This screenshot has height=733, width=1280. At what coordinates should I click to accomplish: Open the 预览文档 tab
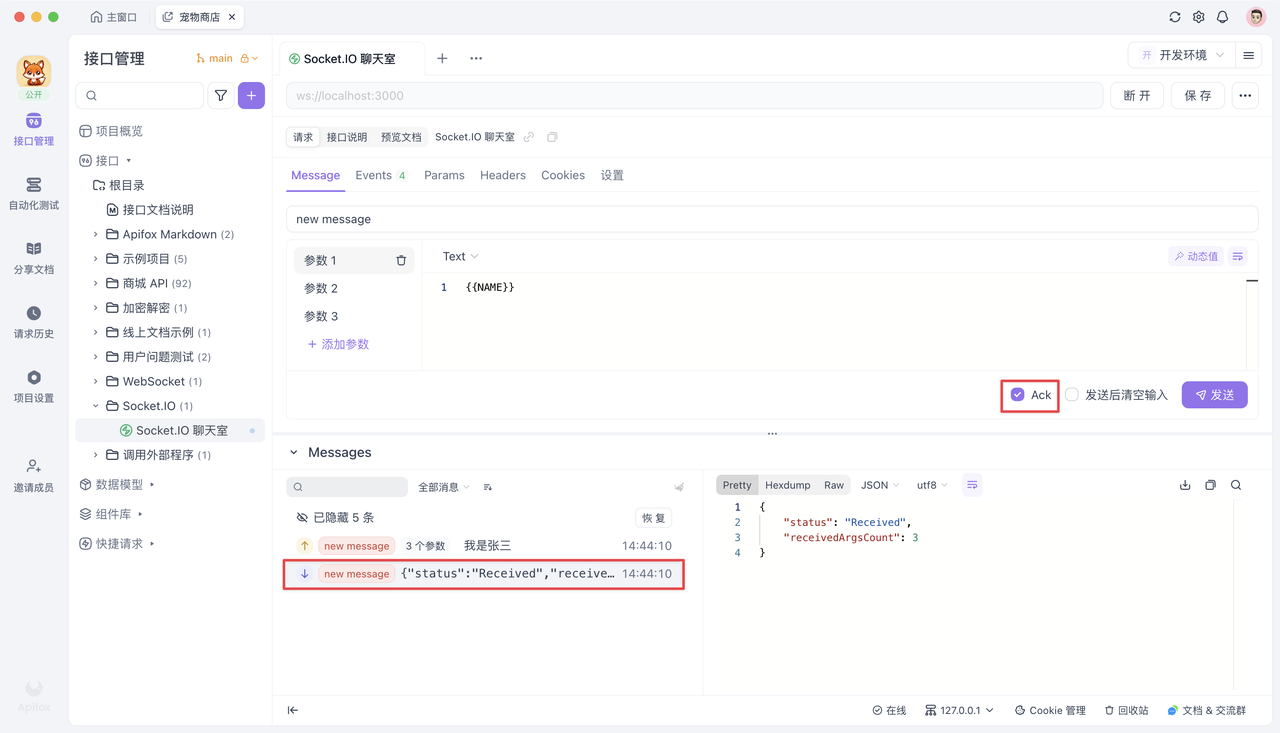[x=401, y=137]
